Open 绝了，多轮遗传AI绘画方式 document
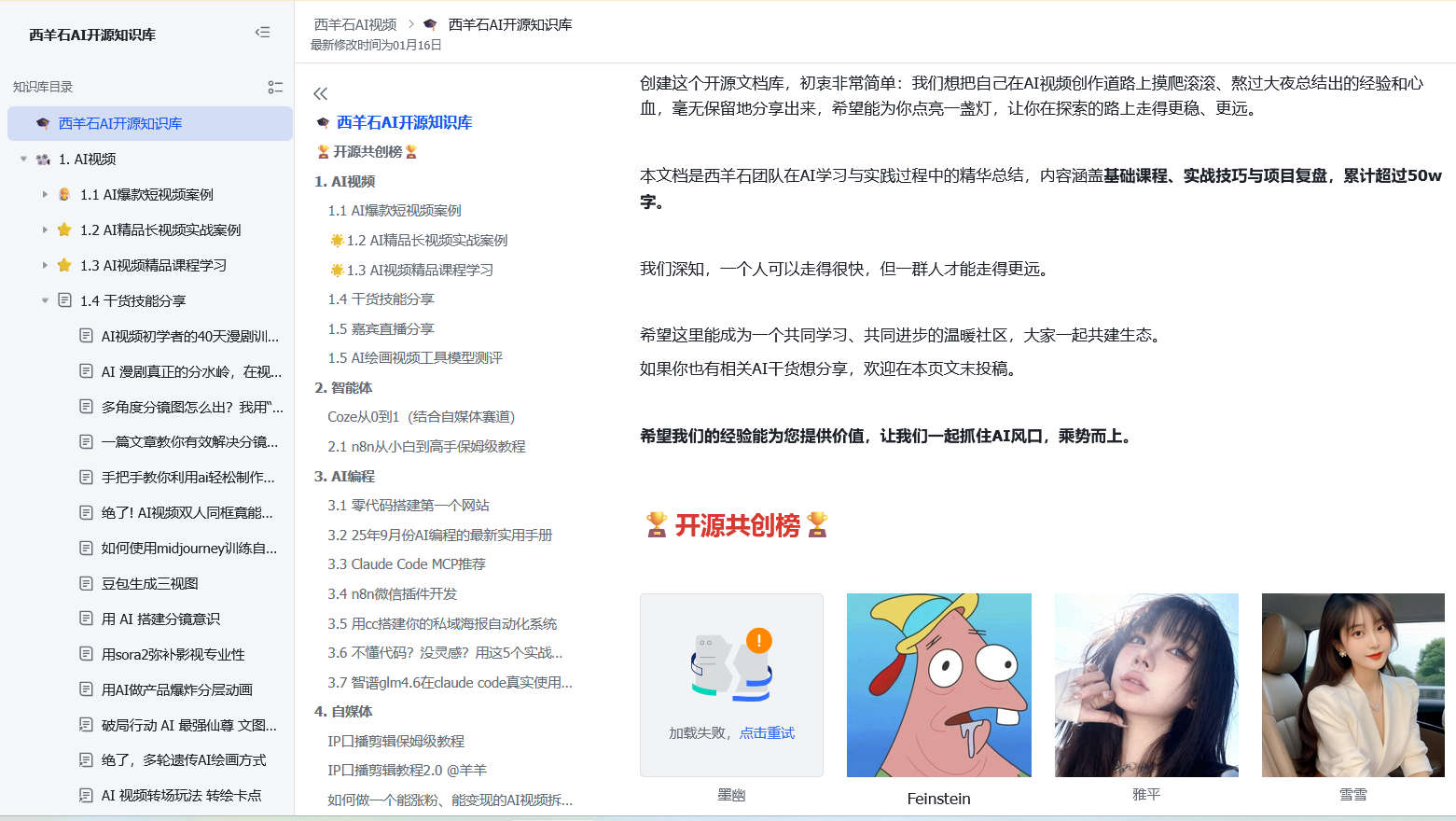 click(184, 759)
